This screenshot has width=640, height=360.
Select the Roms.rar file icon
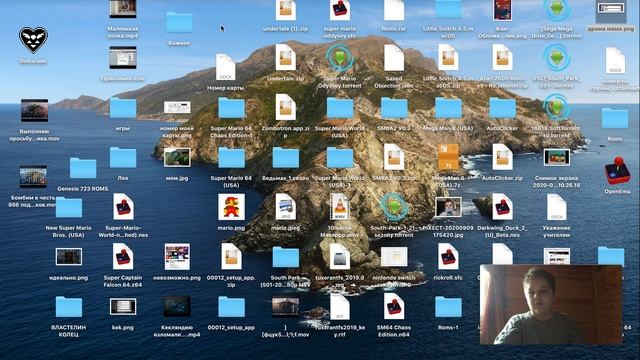(x=394, y=10)
